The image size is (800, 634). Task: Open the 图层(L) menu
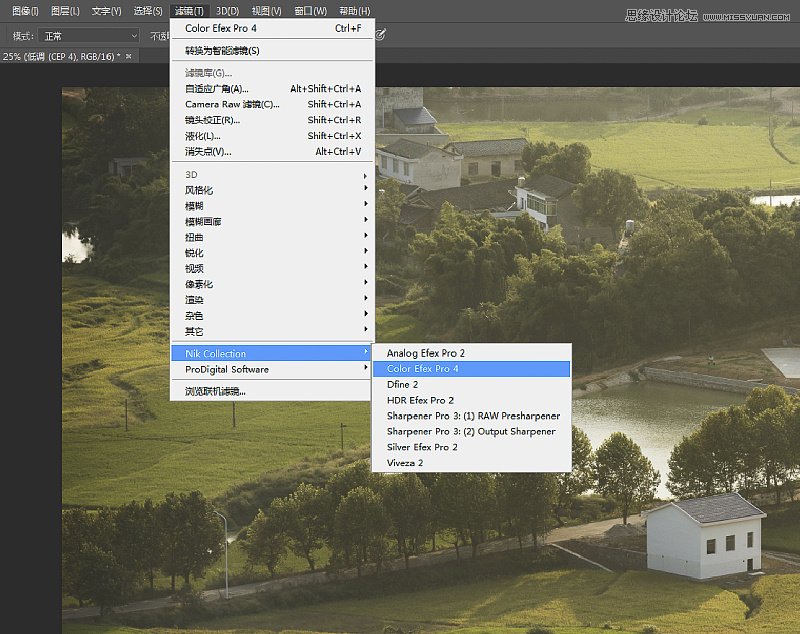pos(65,11)
